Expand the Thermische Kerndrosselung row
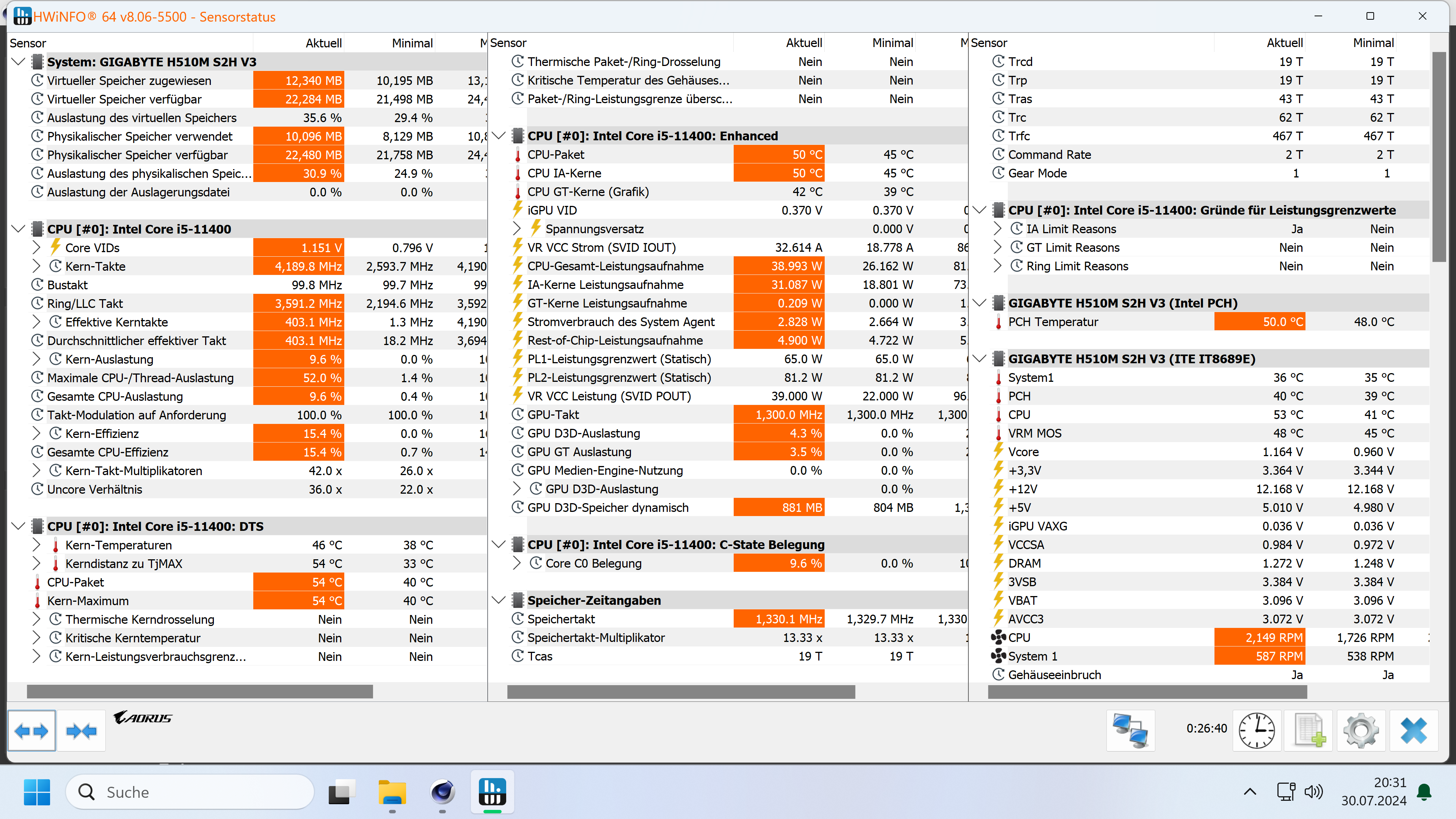Image resolution: width=1456 pixels, height=819 pixels. pos(37,620)
